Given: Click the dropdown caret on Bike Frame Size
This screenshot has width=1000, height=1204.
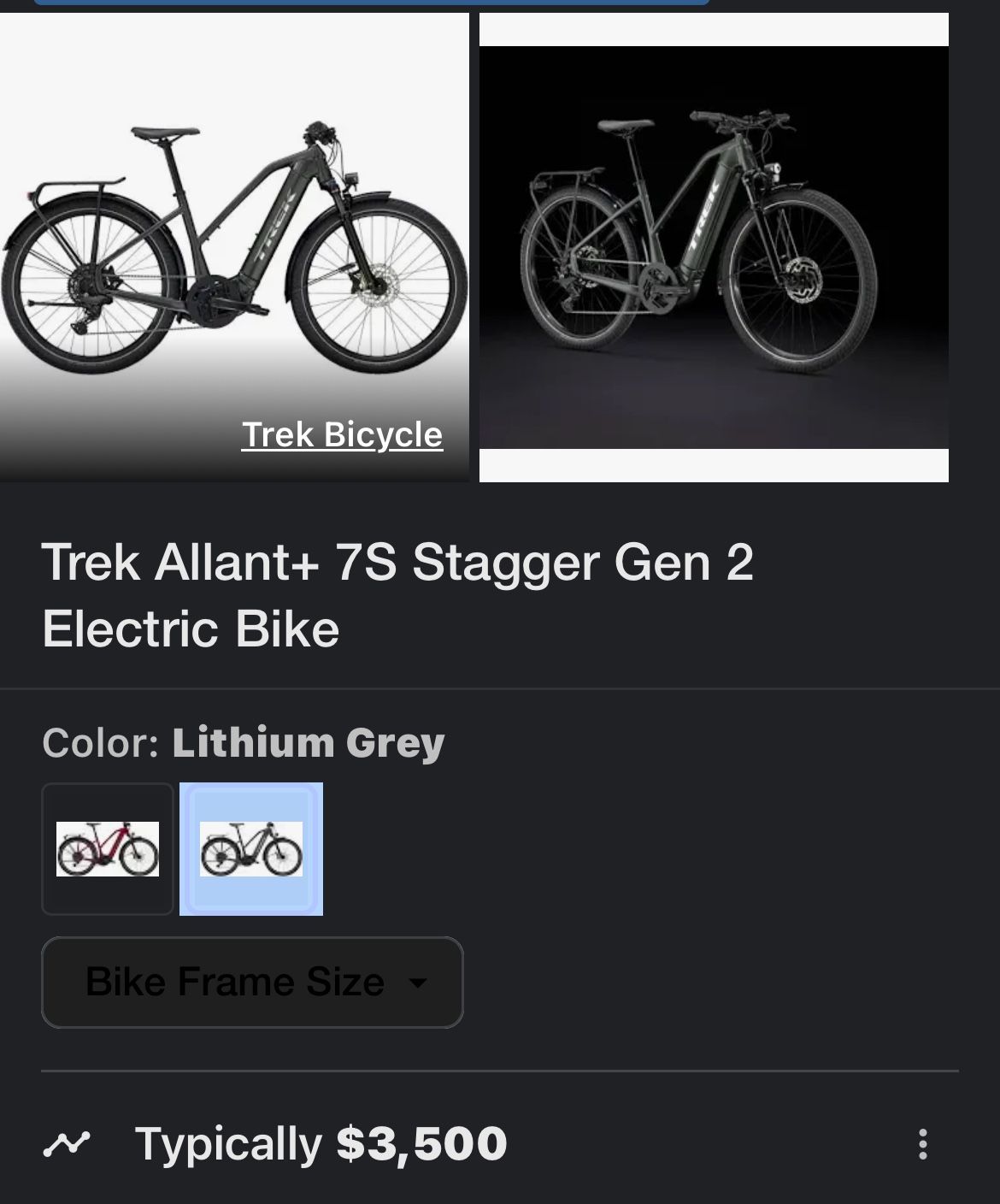Looking at the screenshot, I should click(418, 983).
